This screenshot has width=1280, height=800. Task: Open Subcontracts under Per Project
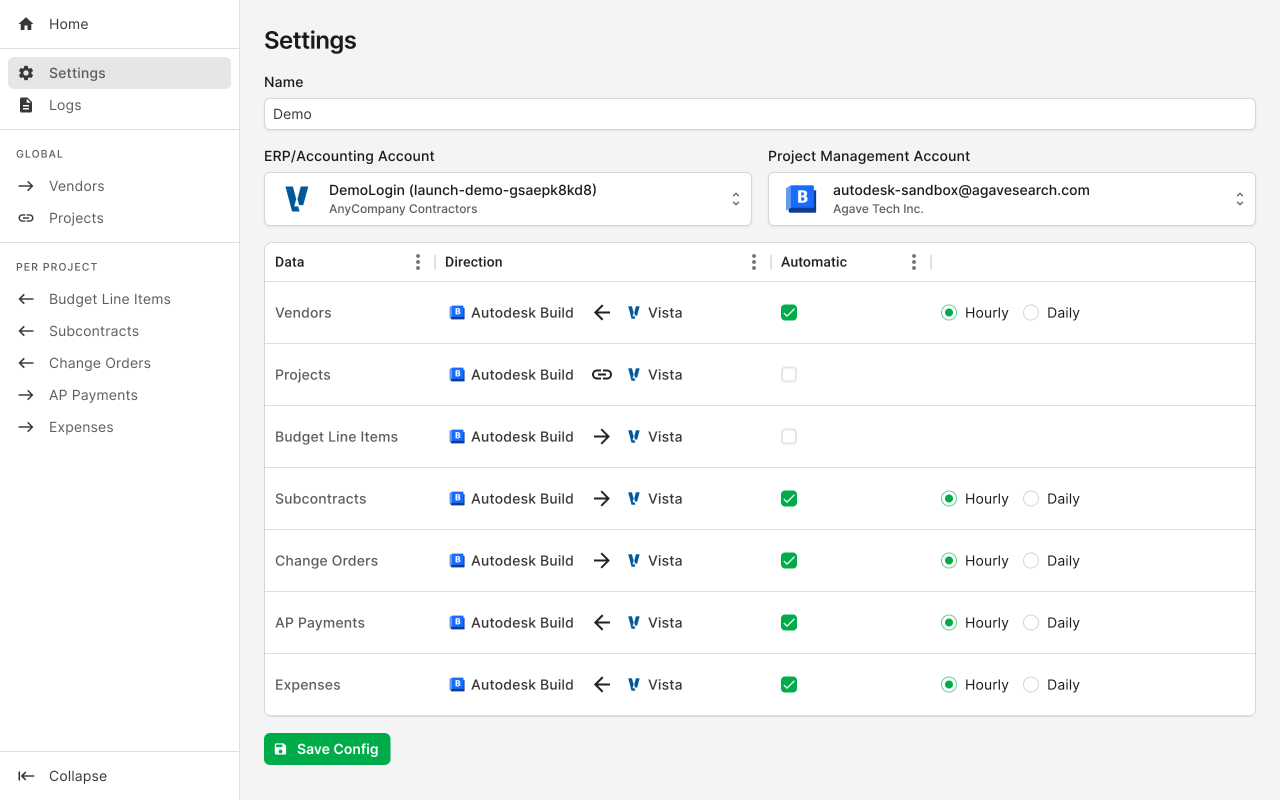point(119,331)
